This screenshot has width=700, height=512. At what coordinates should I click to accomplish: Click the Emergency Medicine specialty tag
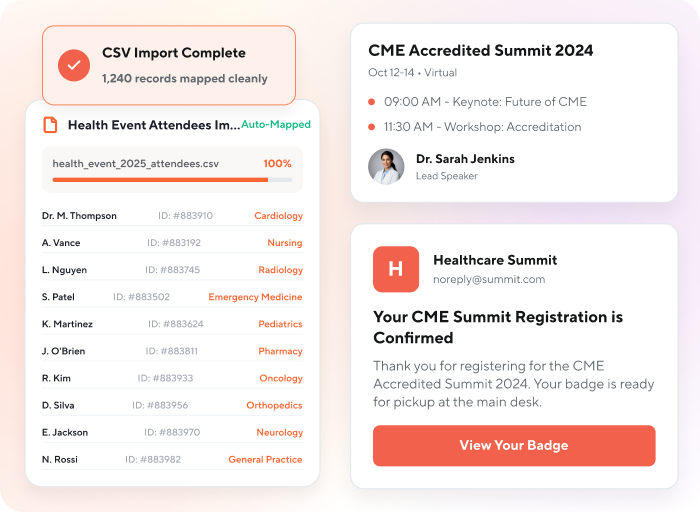click(x=255, y=297)
